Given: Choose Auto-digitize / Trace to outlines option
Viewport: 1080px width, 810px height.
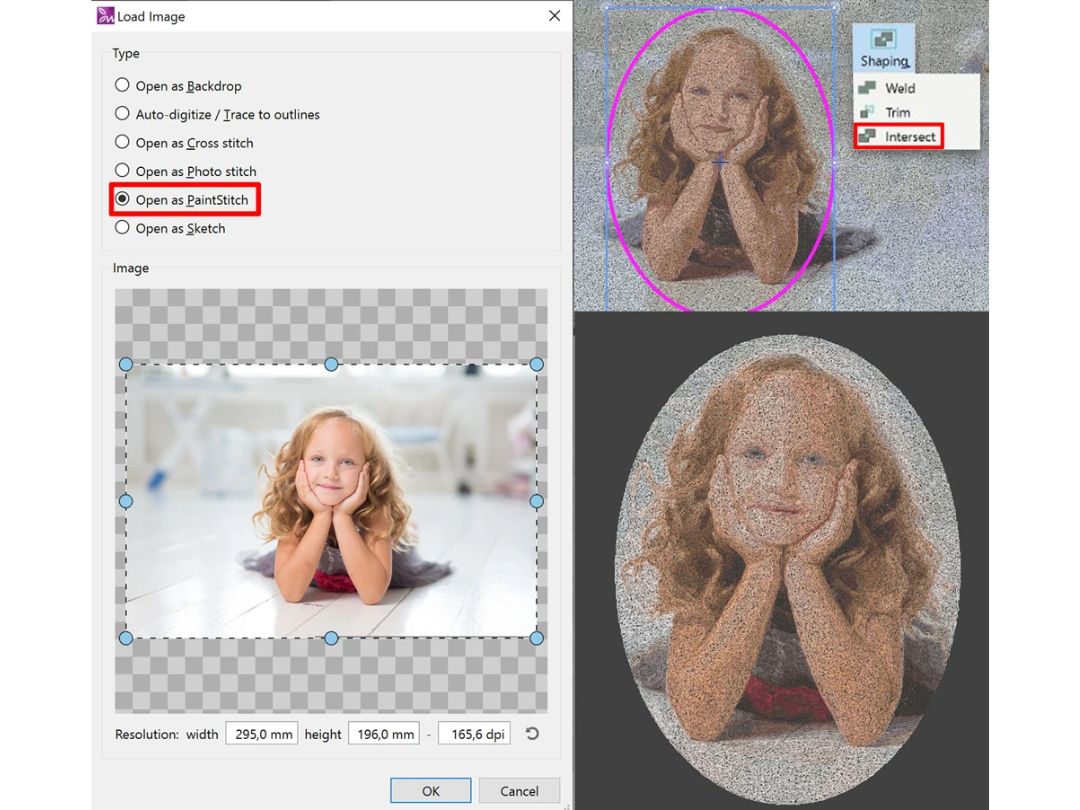Looking at the screenshot, I should tap(122, 114).
